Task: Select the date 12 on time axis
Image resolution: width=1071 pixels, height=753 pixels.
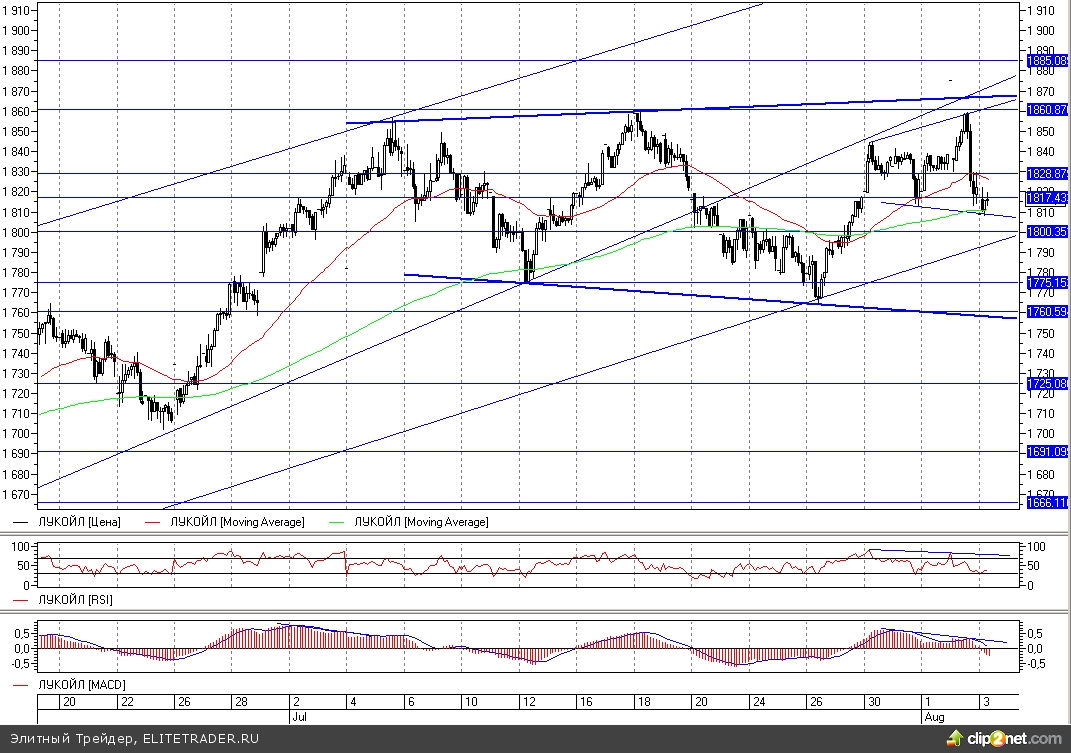Action: point(528,702)
